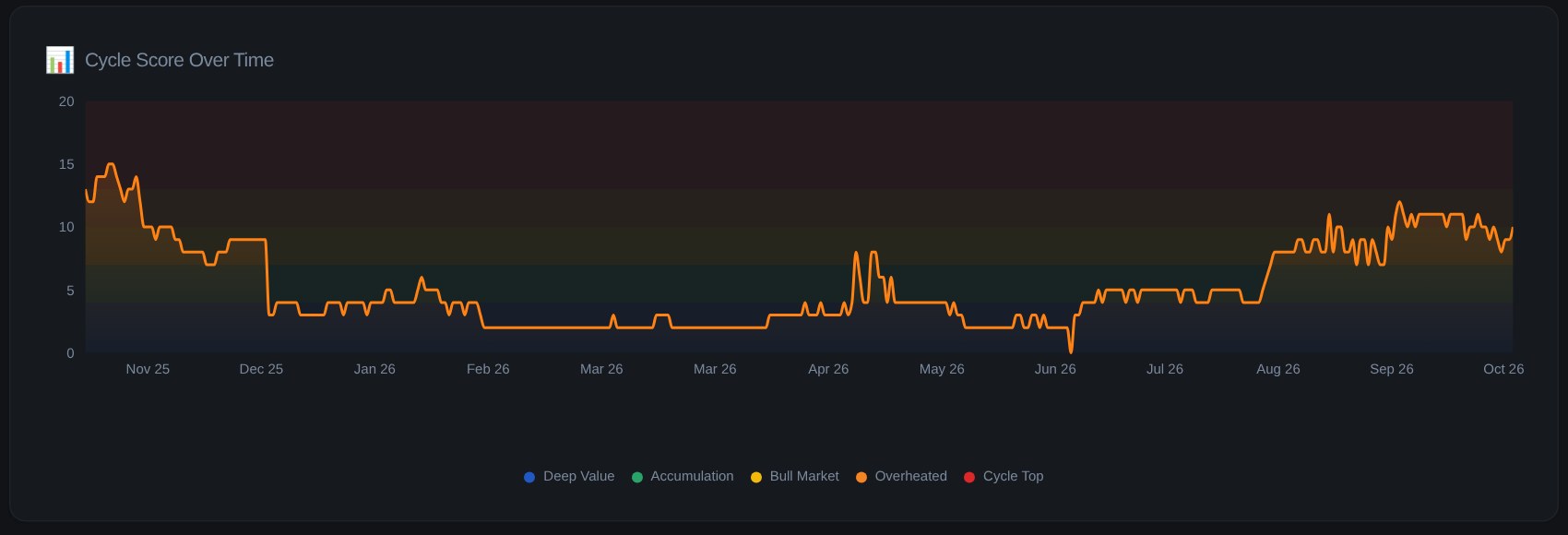Image resolution: width=1568 pixels, height=535 pixels.
Task: Click the Jan 26 x-axis label
Action: [x=374, y=369]
